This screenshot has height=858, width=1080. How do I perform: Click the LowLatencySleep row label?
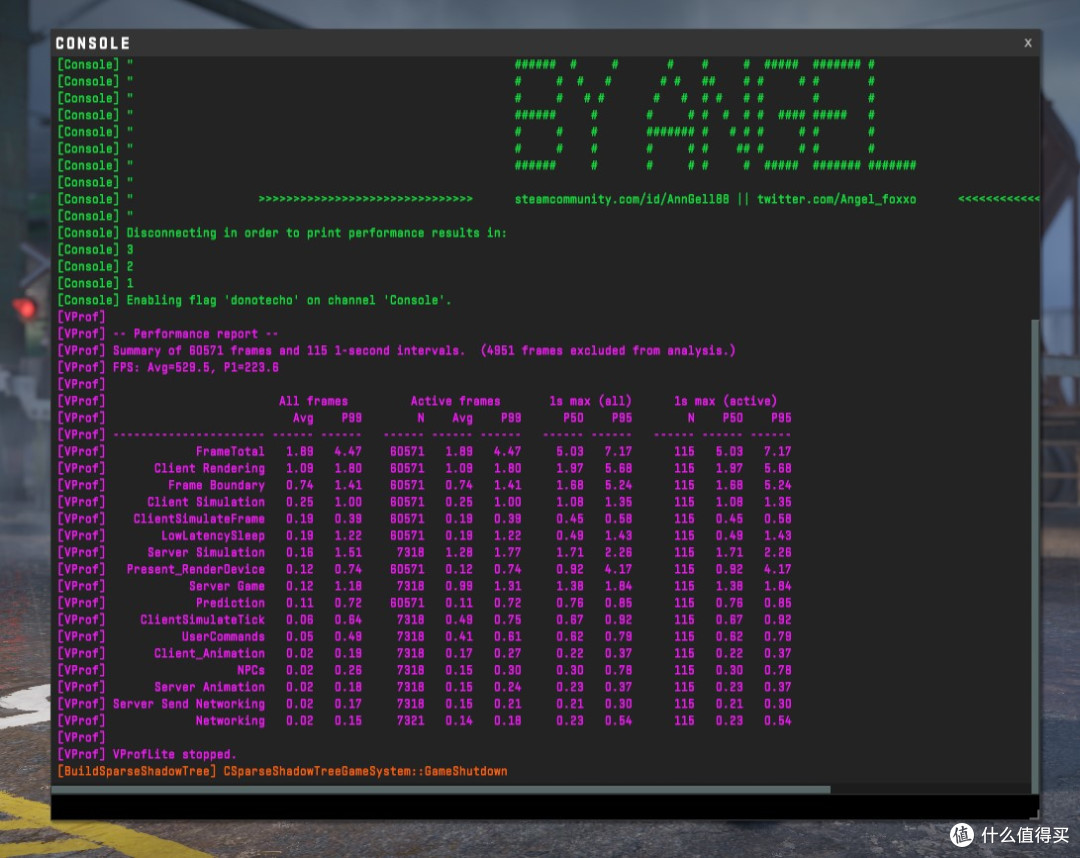click(213, 536)
